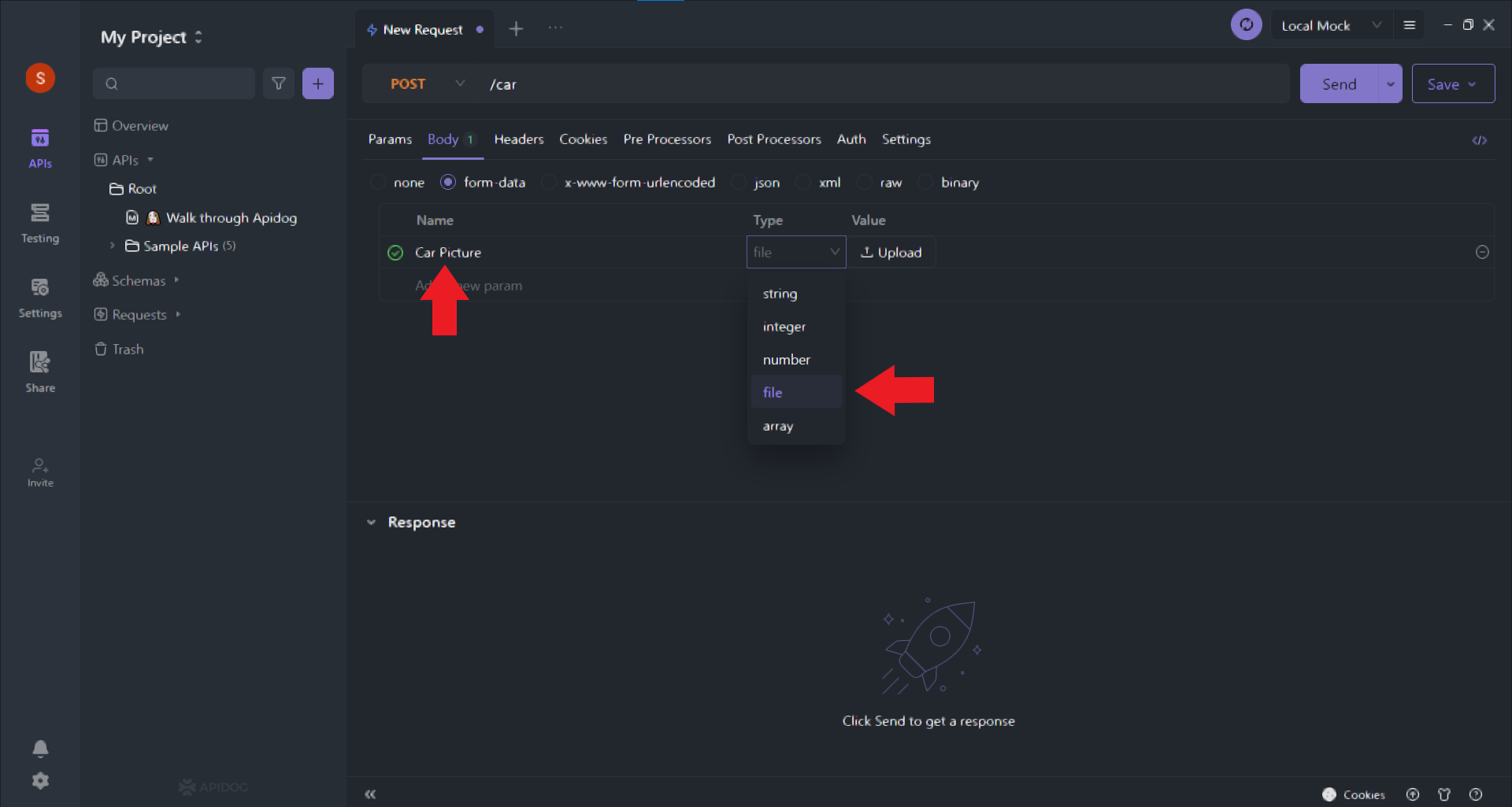1512x807 pixels.
Task: Open Overview in project tree
Action: (x=131, y=126)
